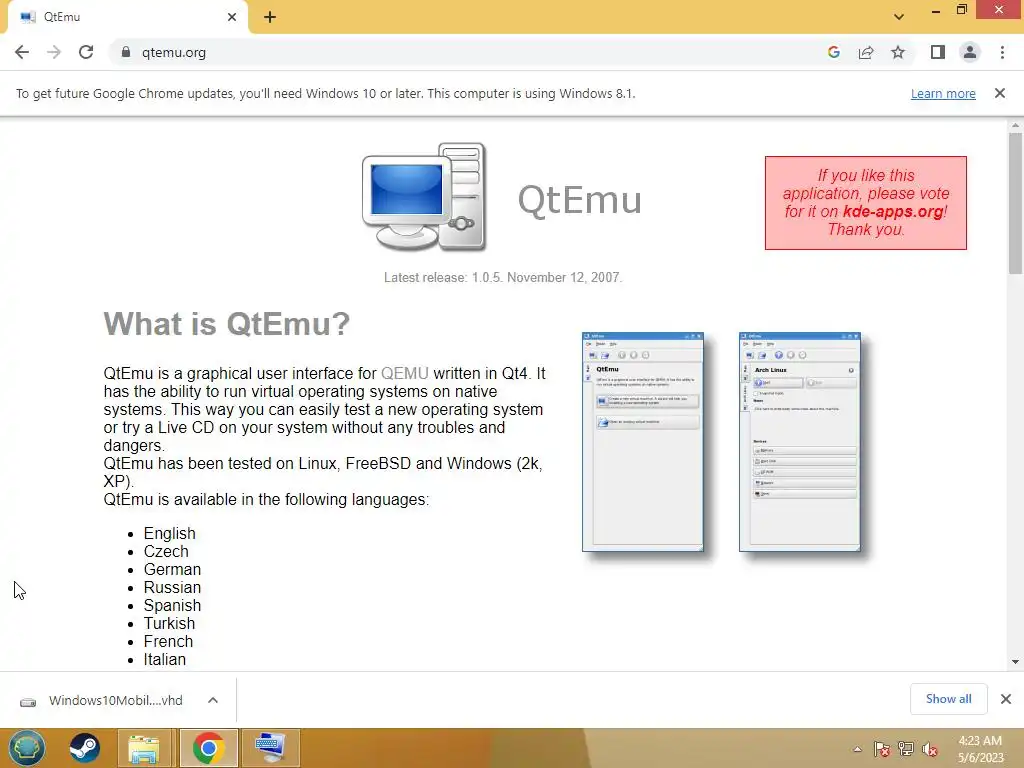Click the 'Latest release: 1.0.5' text line

(x=503, y=278)
